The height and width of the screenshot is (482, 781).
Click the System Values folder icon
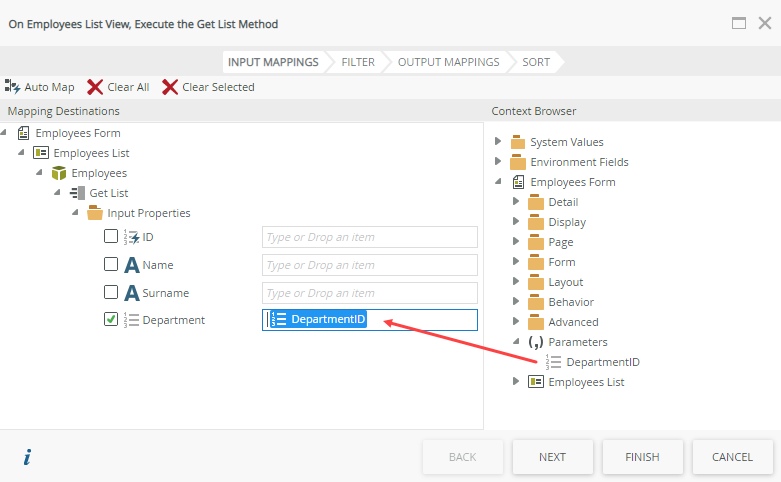pos(518,142)
